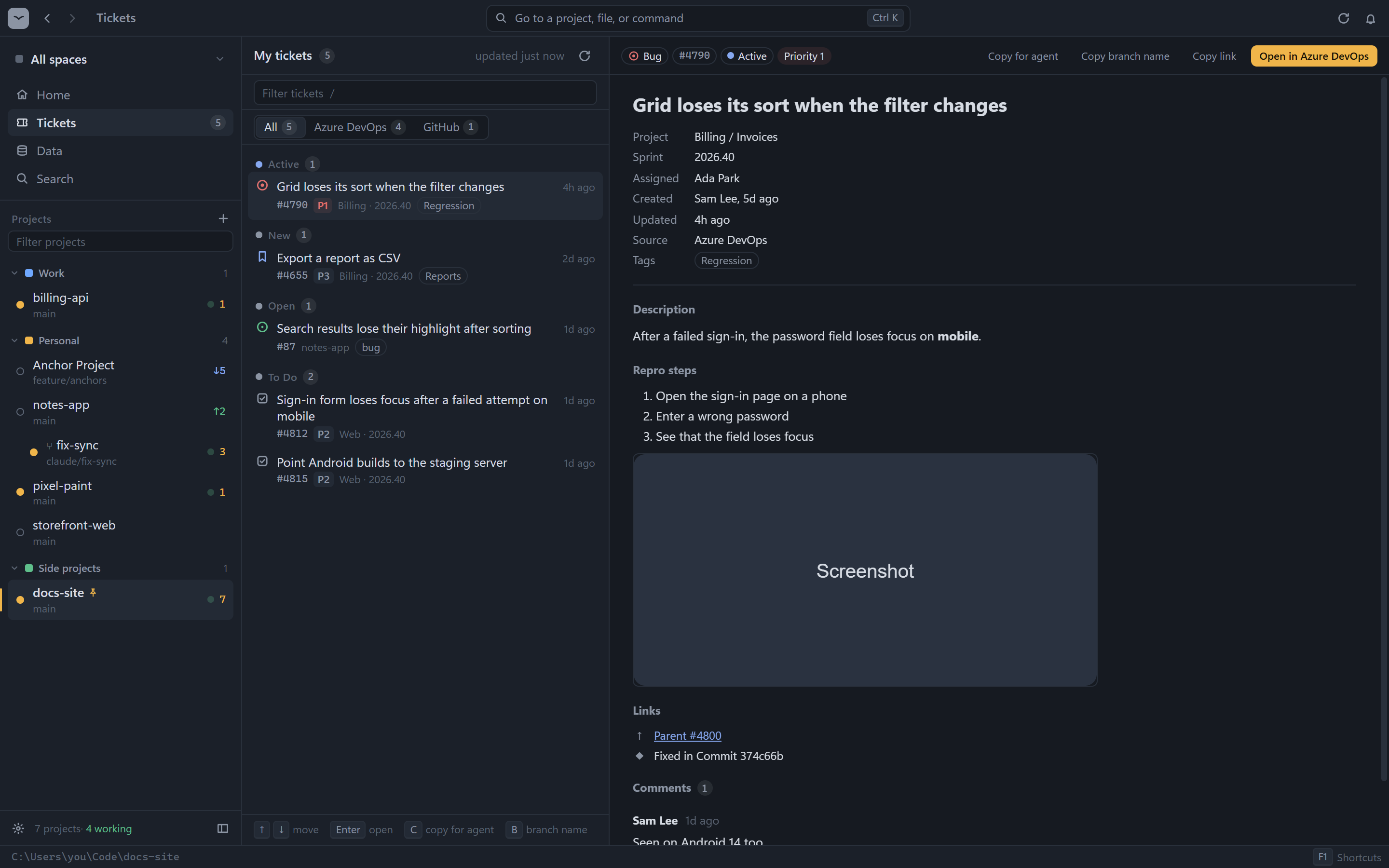1389x868 pixels.
Task: Click the task icon on Point Android builds
Action: 262,461
